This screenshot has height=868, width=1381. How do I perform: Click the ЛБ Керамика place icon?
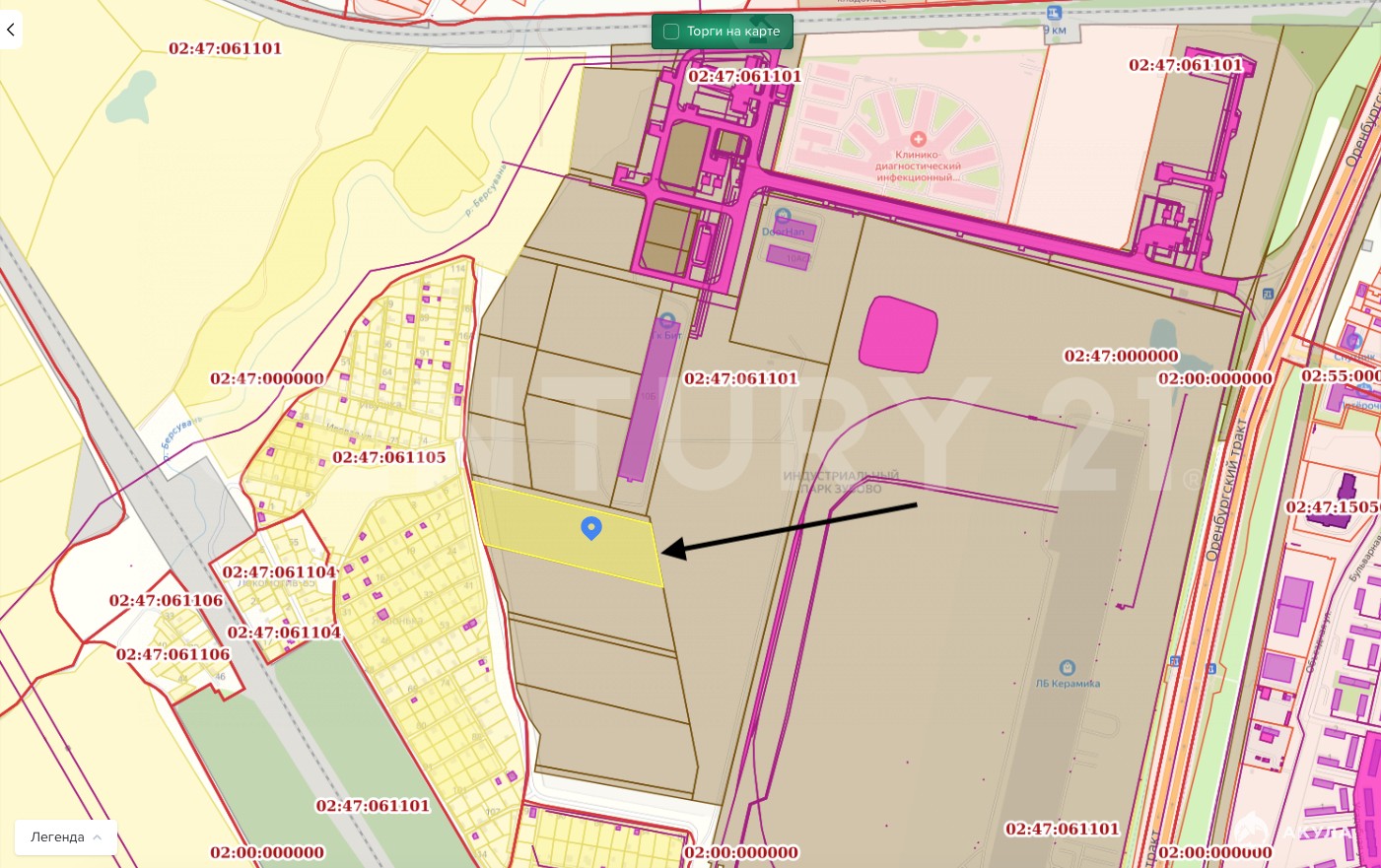1067,668
